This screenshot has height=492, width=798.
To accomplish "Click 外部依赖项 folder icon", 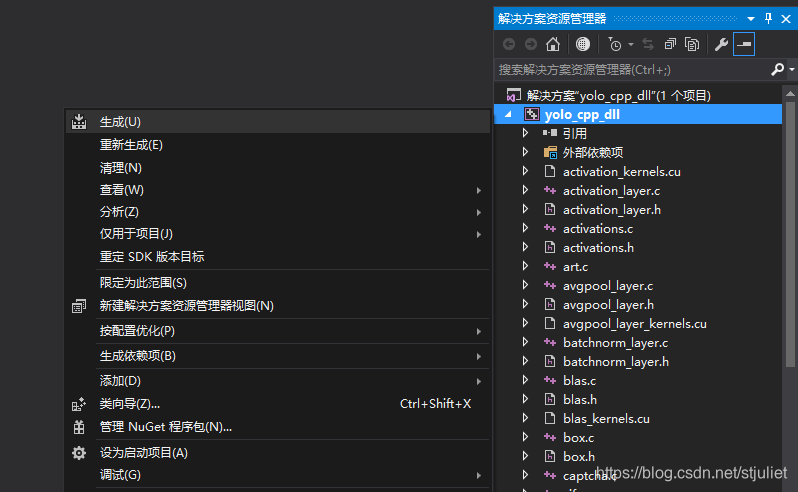I will [550, 152].
